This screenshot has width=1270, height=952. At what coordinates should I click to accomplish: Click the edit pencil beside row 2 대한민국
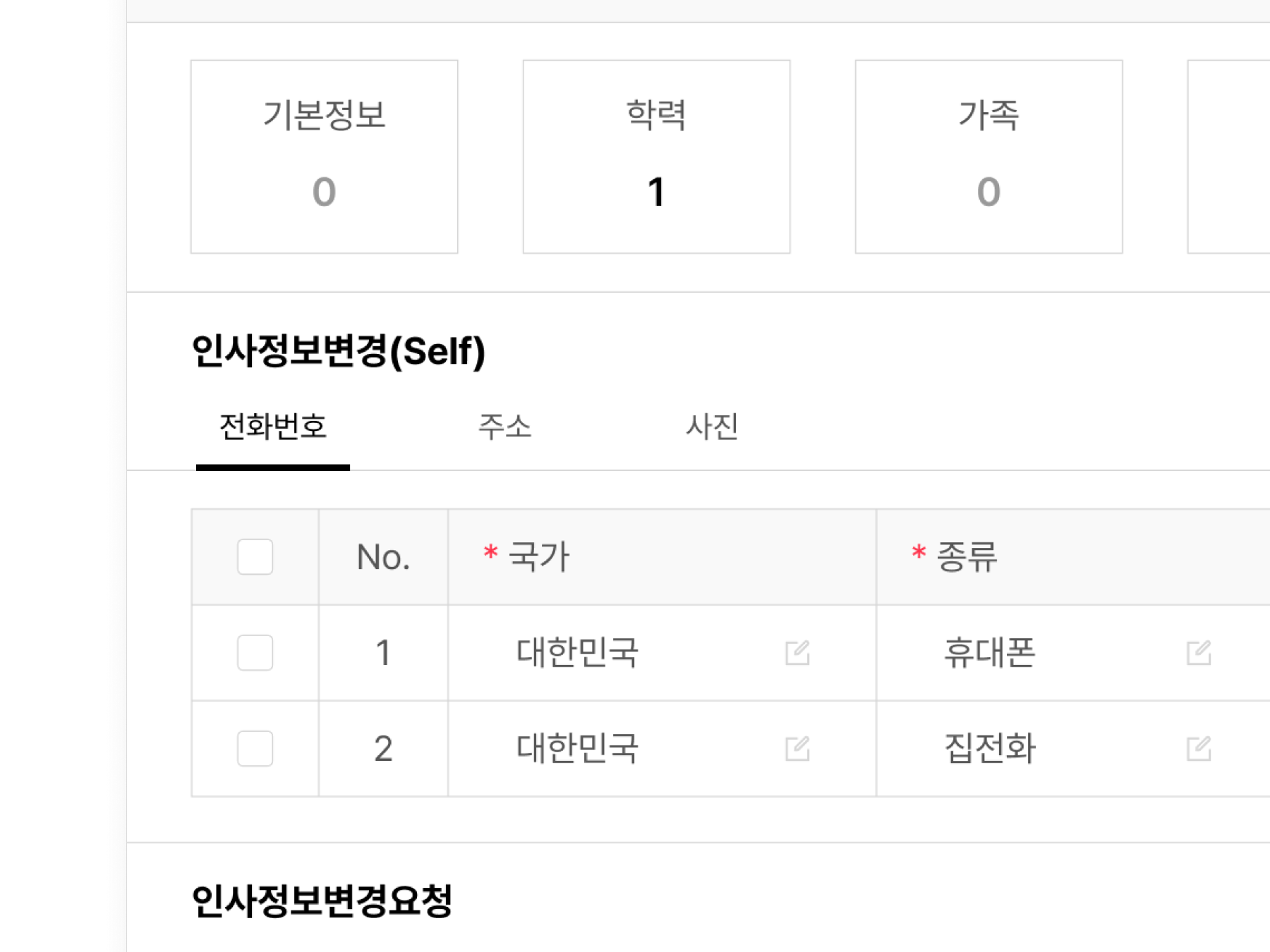(x=796, y=750)
